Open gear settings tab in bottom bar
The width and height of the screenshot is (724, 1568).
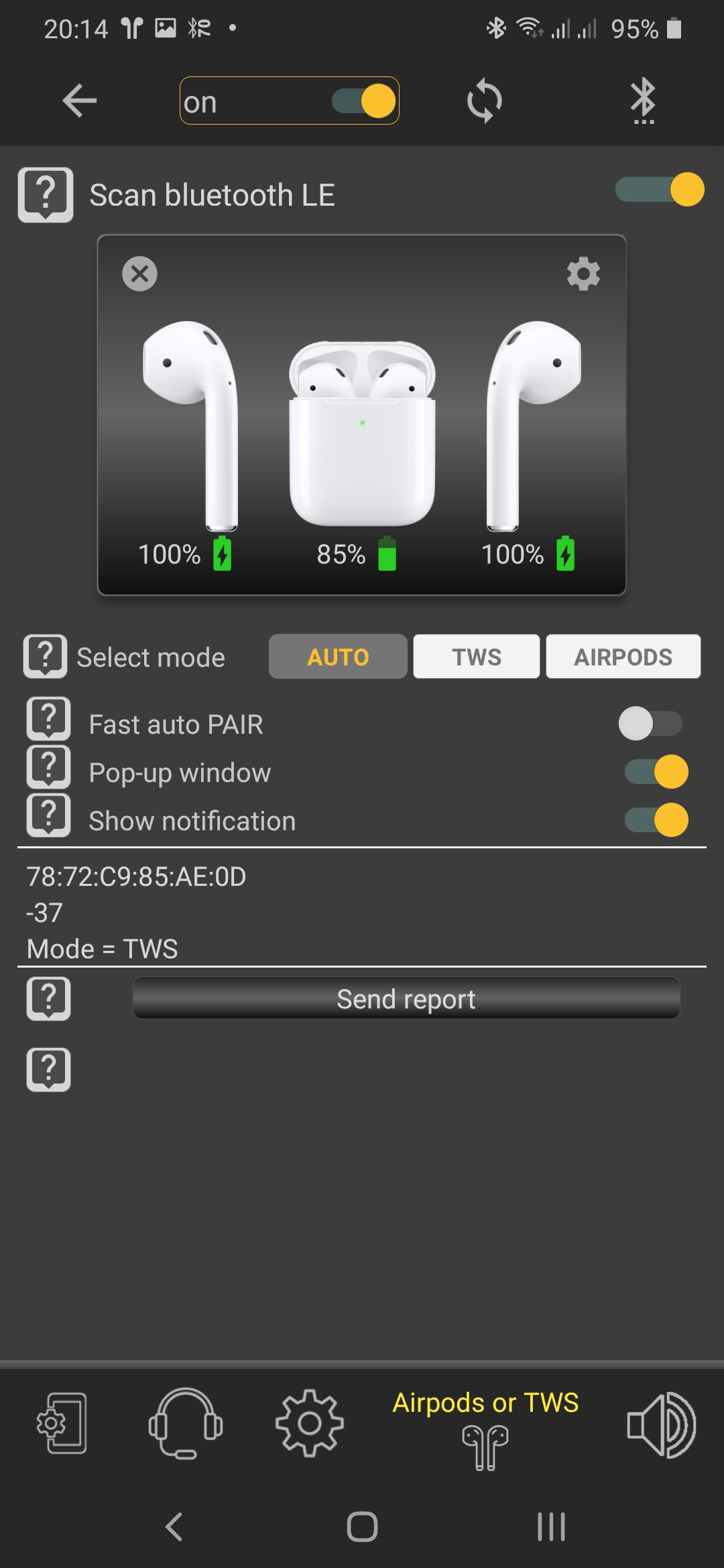pyautogui.click(x=309, y=1423)
